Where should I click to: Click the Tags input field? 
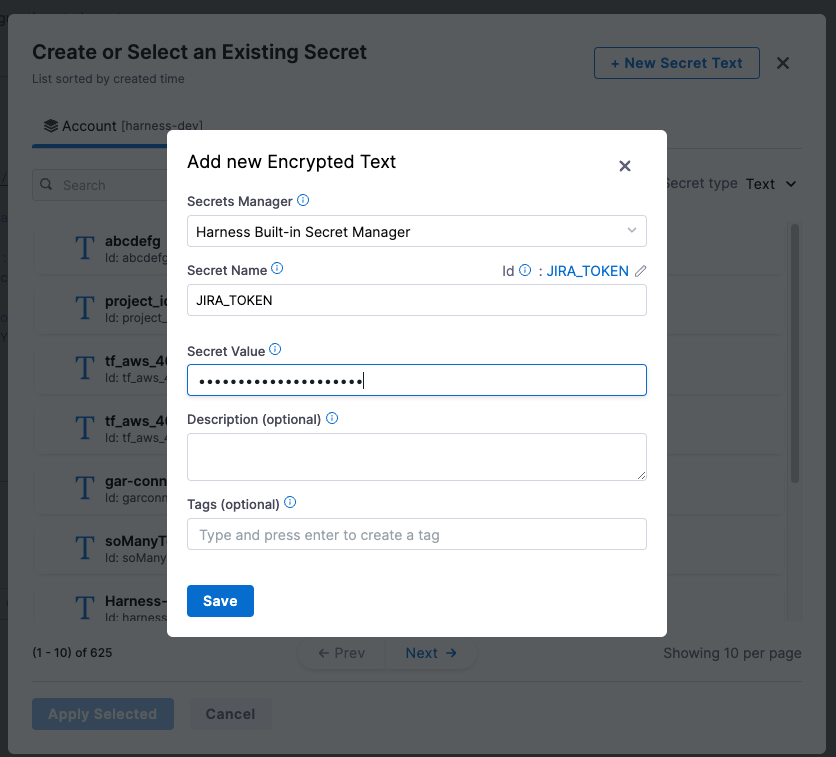(416, 535)
